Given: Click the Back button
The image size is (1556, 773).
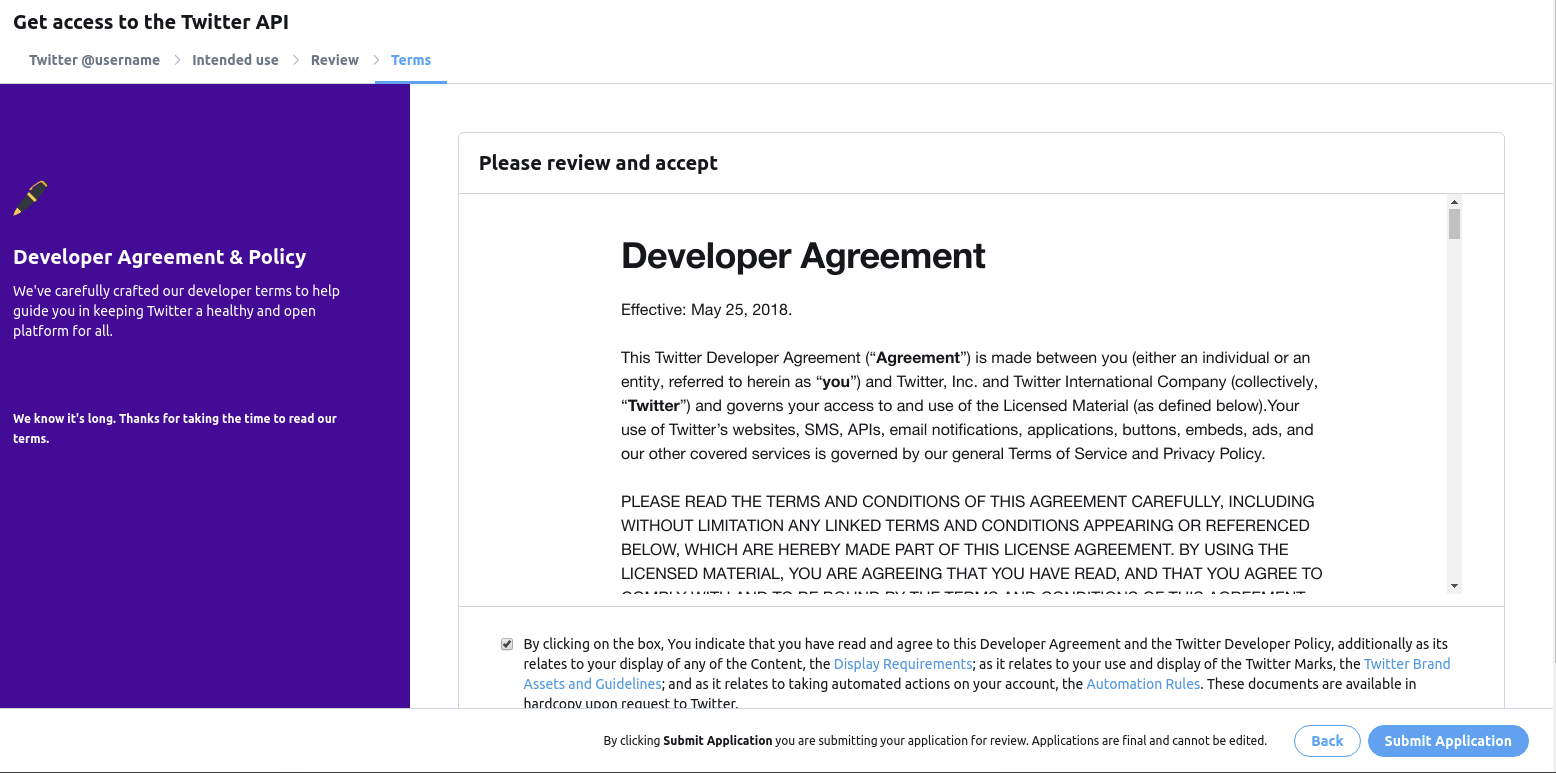Looking at the screenshot, I should point(1327,740).
